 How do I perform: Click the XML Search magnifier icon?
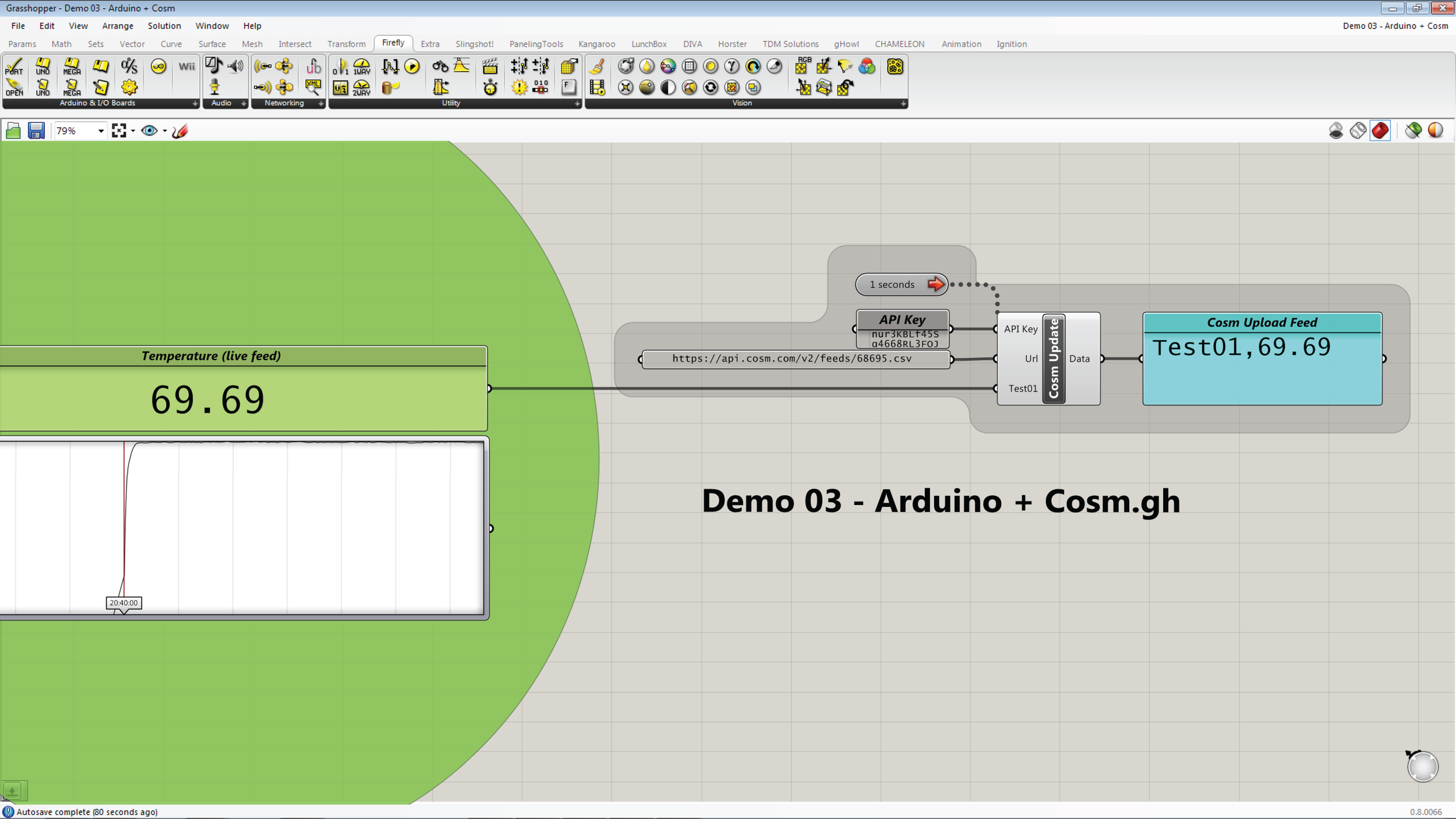(313, 87)
